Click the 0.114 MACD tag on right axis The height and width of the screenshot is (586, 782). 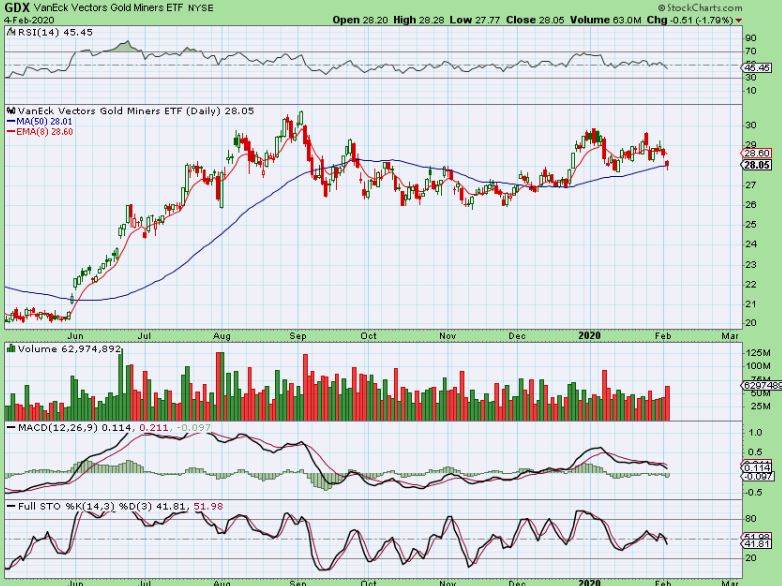tap(757, 468)
